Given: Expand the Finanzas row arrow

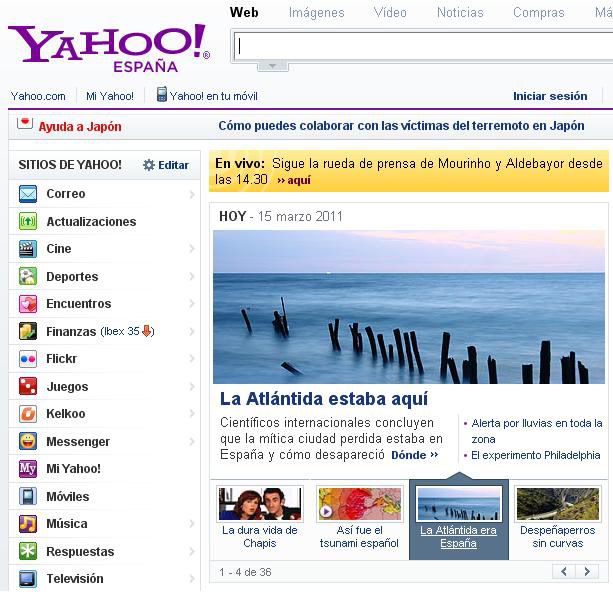Looking at the screenshot, I should [x=192, y=332].
